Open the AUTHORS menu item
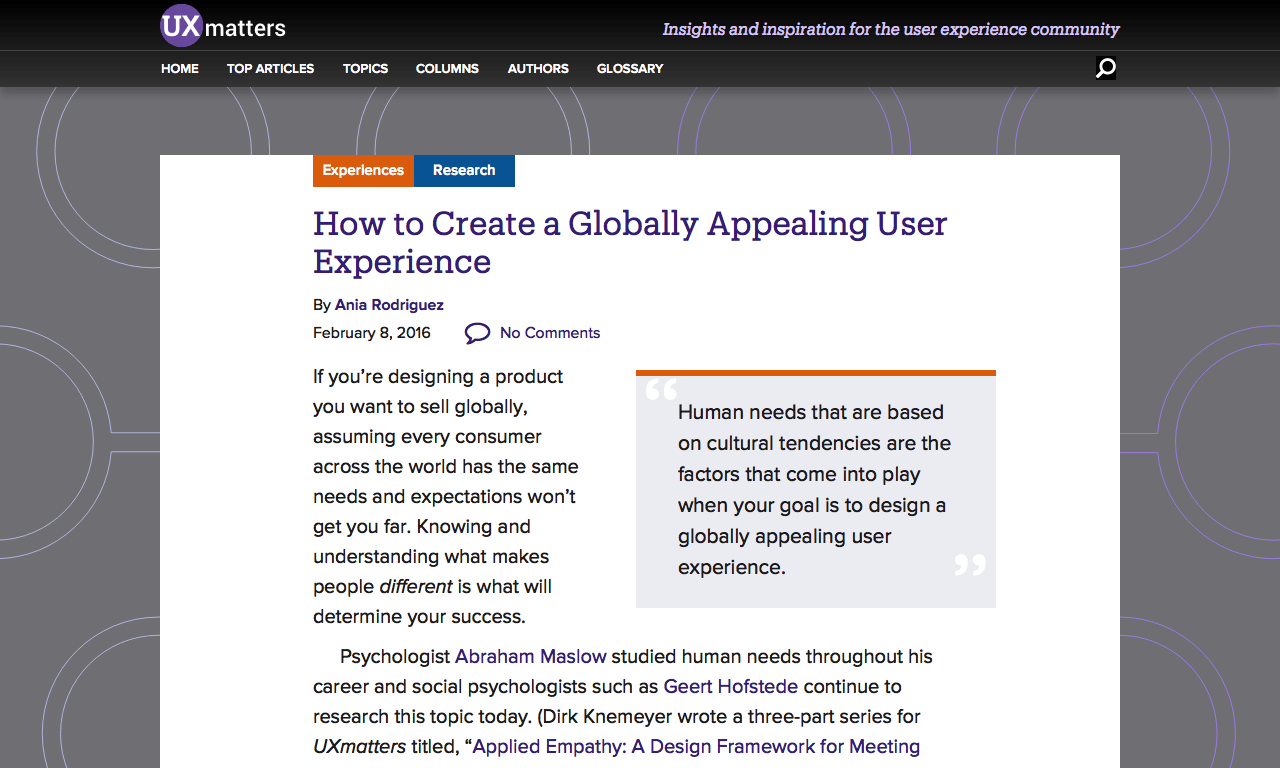The width and height of the screenshot is (1280, 768). click(538, 69)
